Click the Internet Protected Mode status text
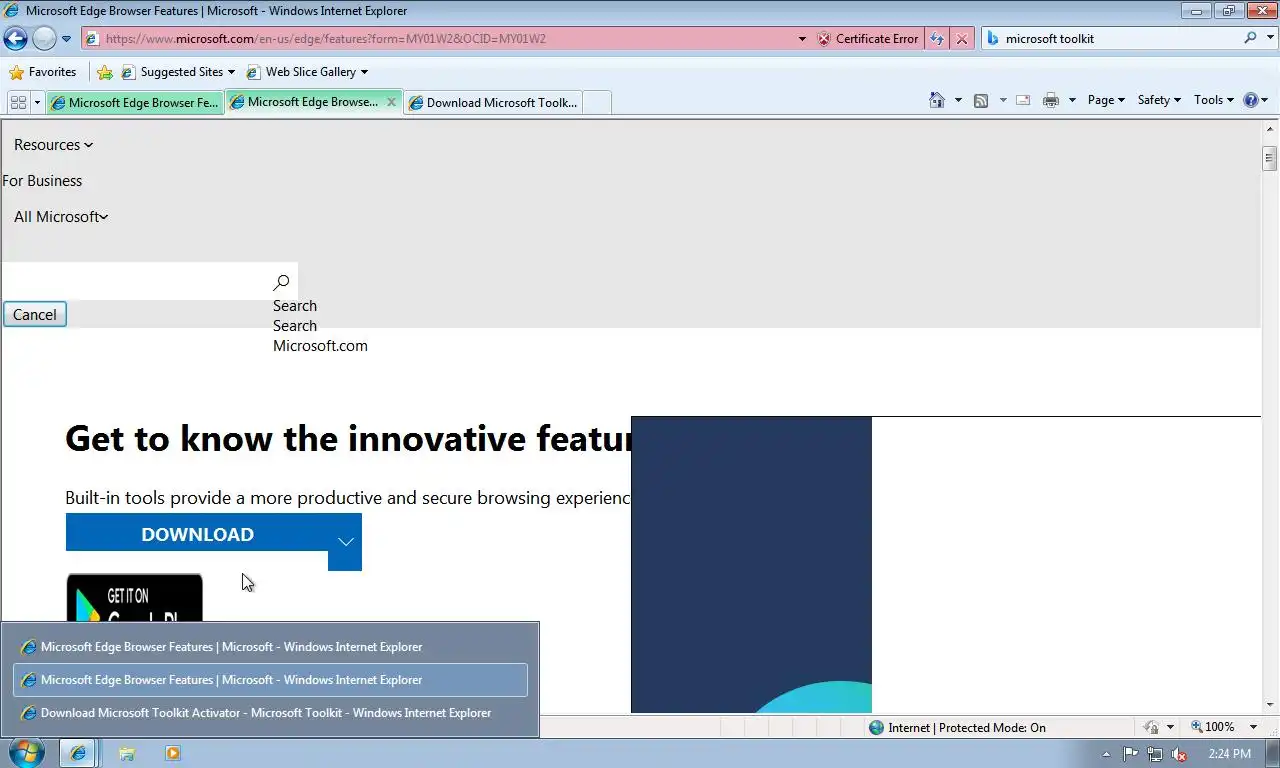Viewport: 1280px width, 768px height. [x=966, y=727]
